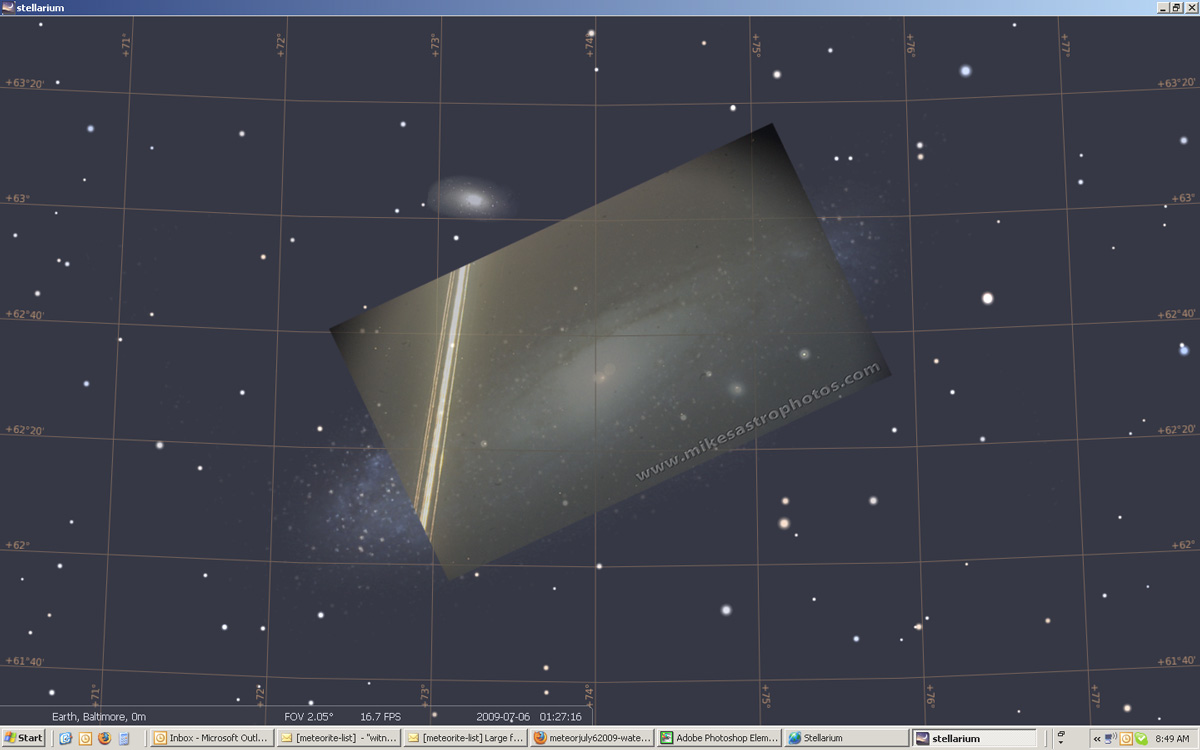The width and height of the screenshot is (1200, 750).
Task: Click the Outlook tray icon
Action: coord(1126,739)
